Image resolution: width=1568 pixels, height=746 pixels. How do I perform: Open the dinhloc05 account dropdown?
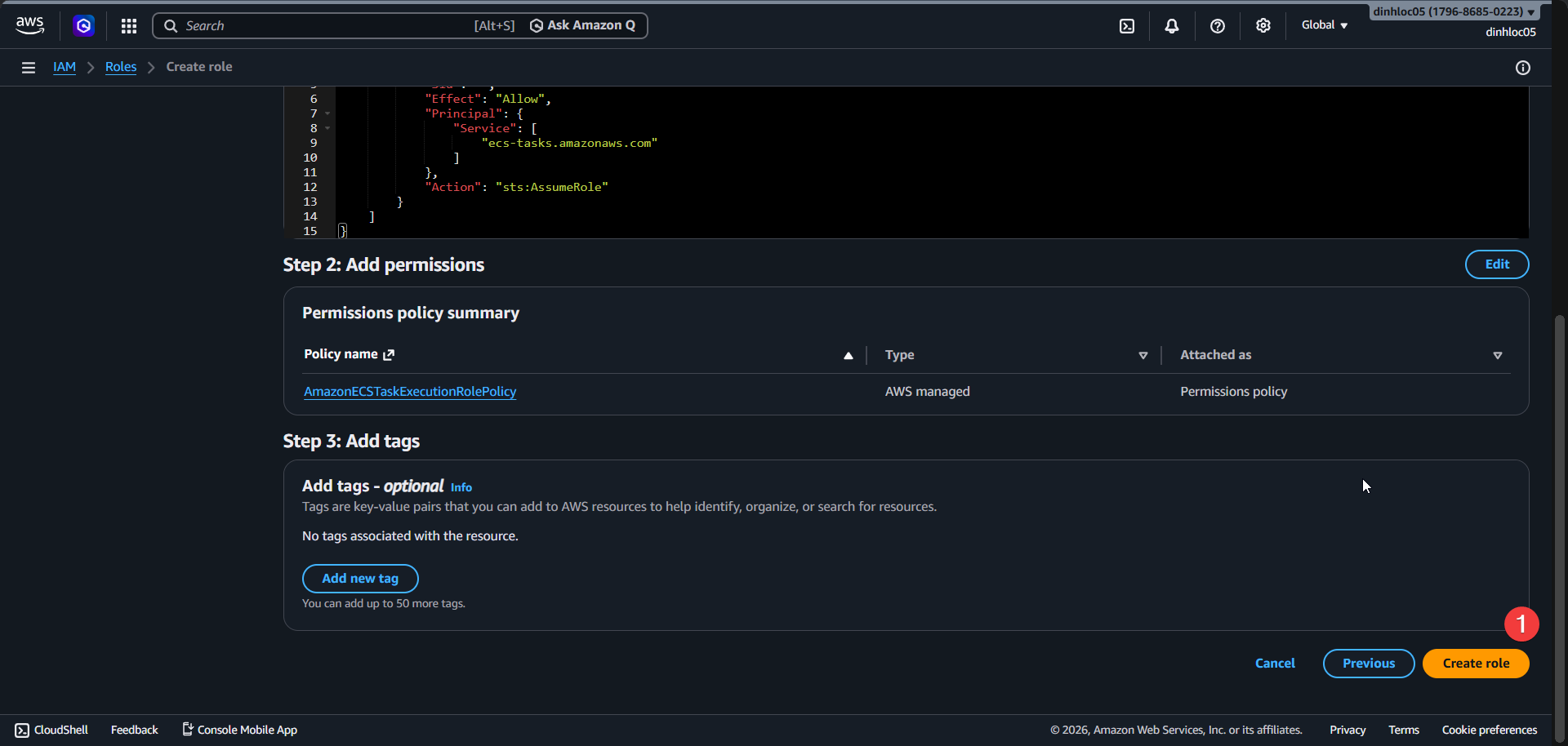point(1453,11)
